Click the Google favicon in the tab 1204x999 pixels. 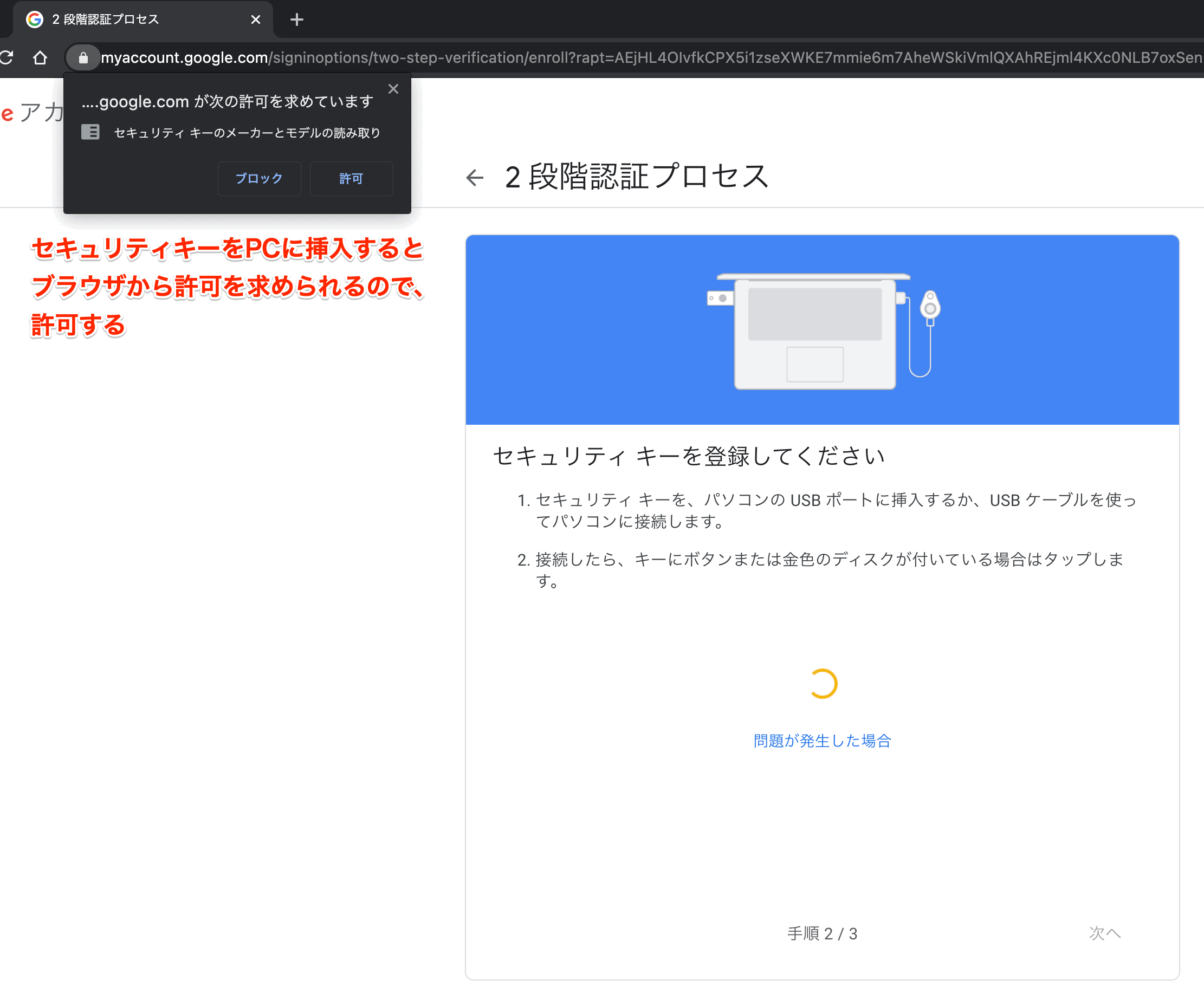35,20
